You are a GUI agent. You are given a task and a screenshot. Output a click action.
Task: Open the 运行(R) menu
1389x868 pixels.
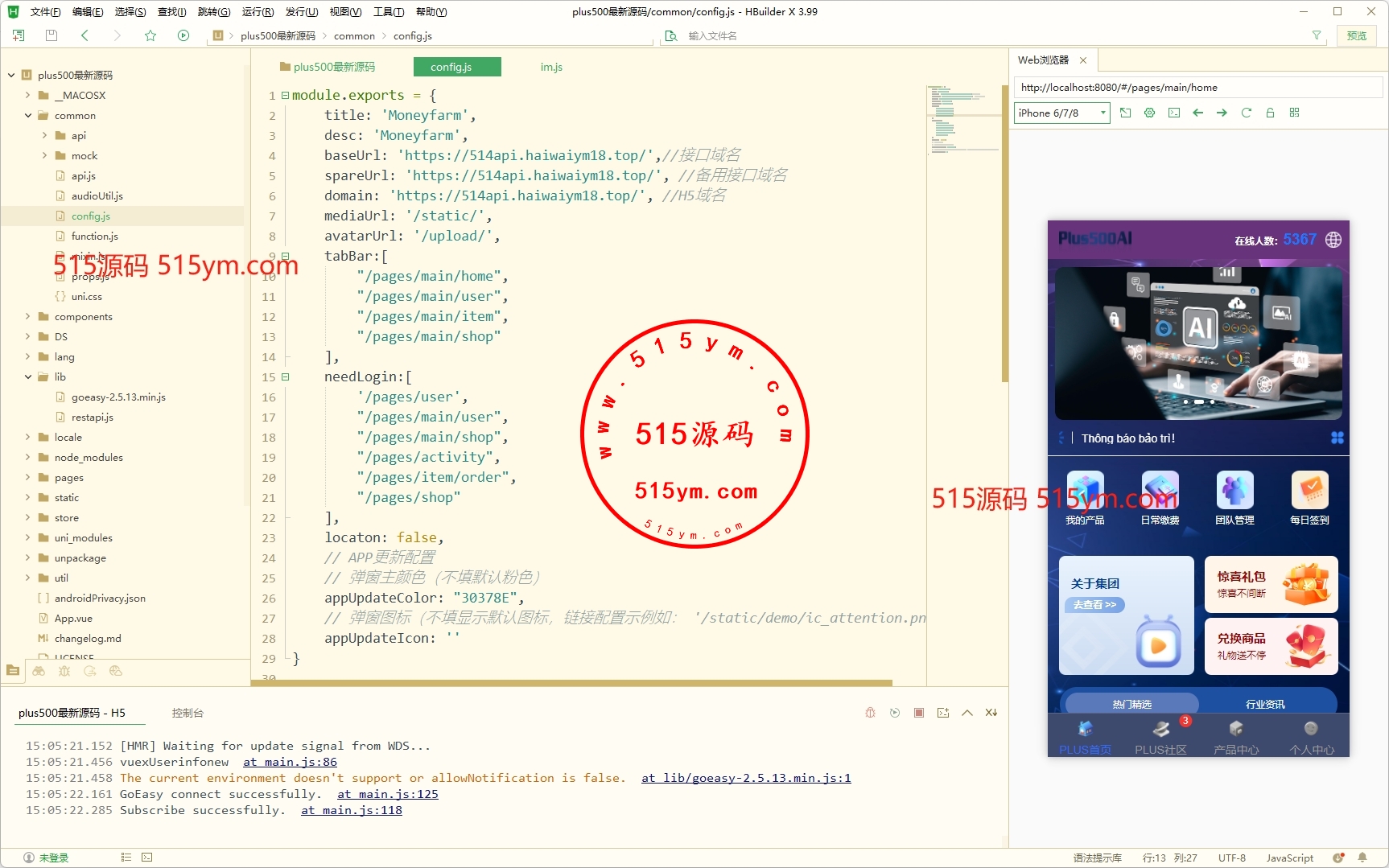[258, 11]
